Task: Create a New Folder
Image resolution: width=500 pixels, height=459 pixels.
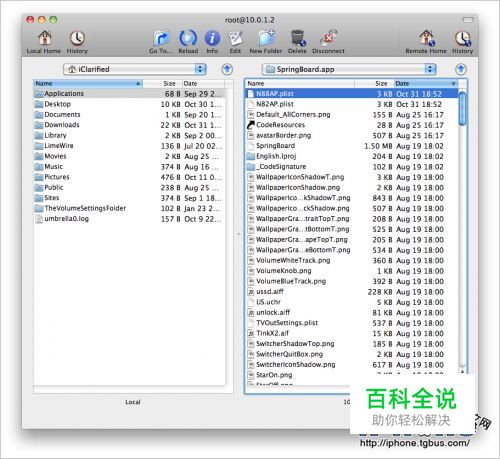Action: point(266,42)
